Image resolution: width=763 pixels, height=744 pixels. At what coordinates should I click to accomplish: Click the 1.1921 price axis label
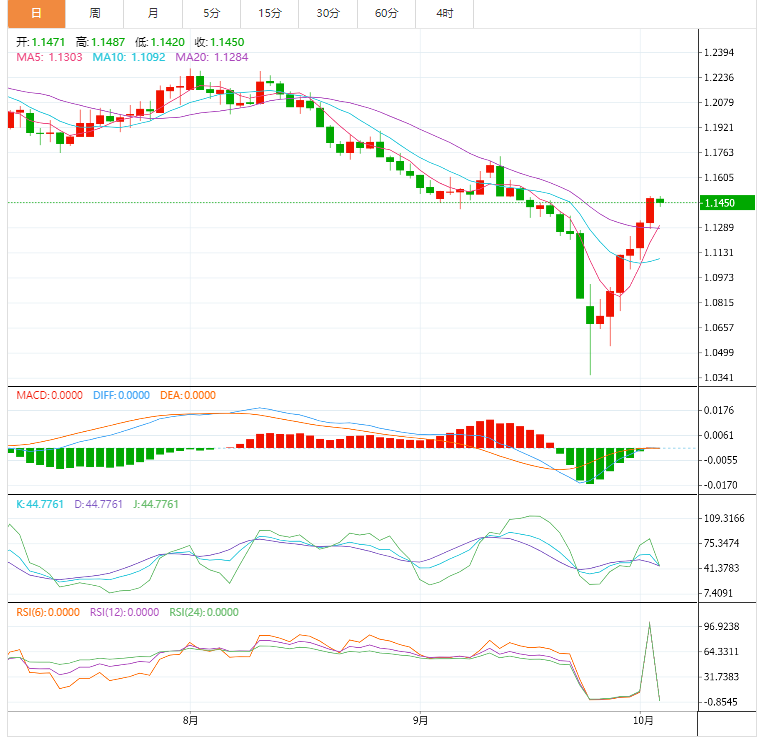tap(719, 127)
